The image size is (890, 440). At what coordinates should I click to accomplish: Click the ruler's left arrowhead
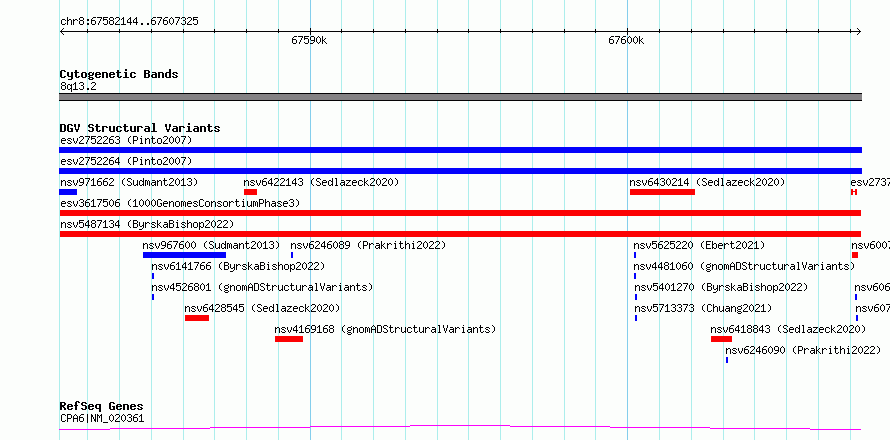pos(62,31)
